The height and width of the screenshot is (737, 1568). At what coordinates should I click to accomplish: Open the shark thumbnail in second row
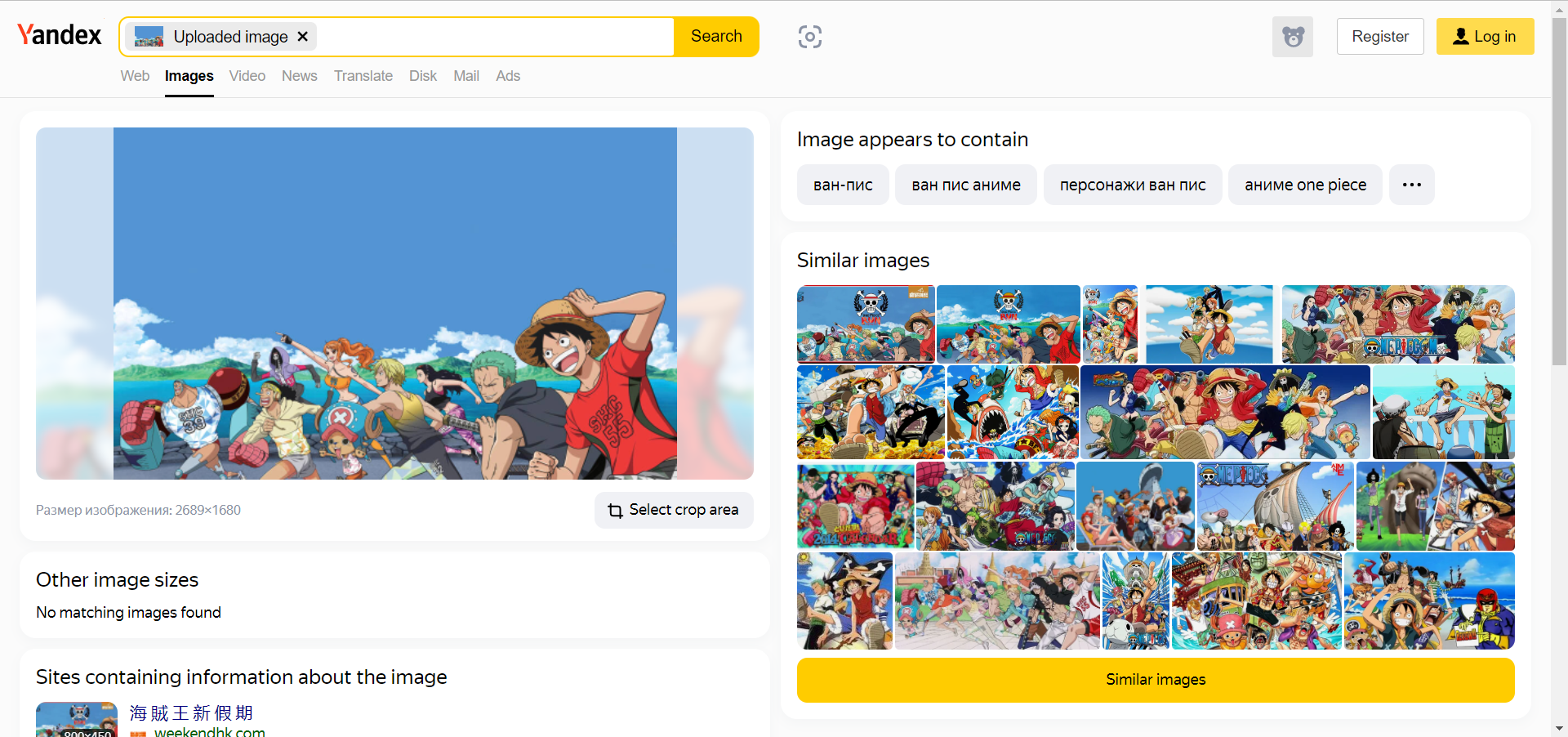click(x=1013, y=413)
